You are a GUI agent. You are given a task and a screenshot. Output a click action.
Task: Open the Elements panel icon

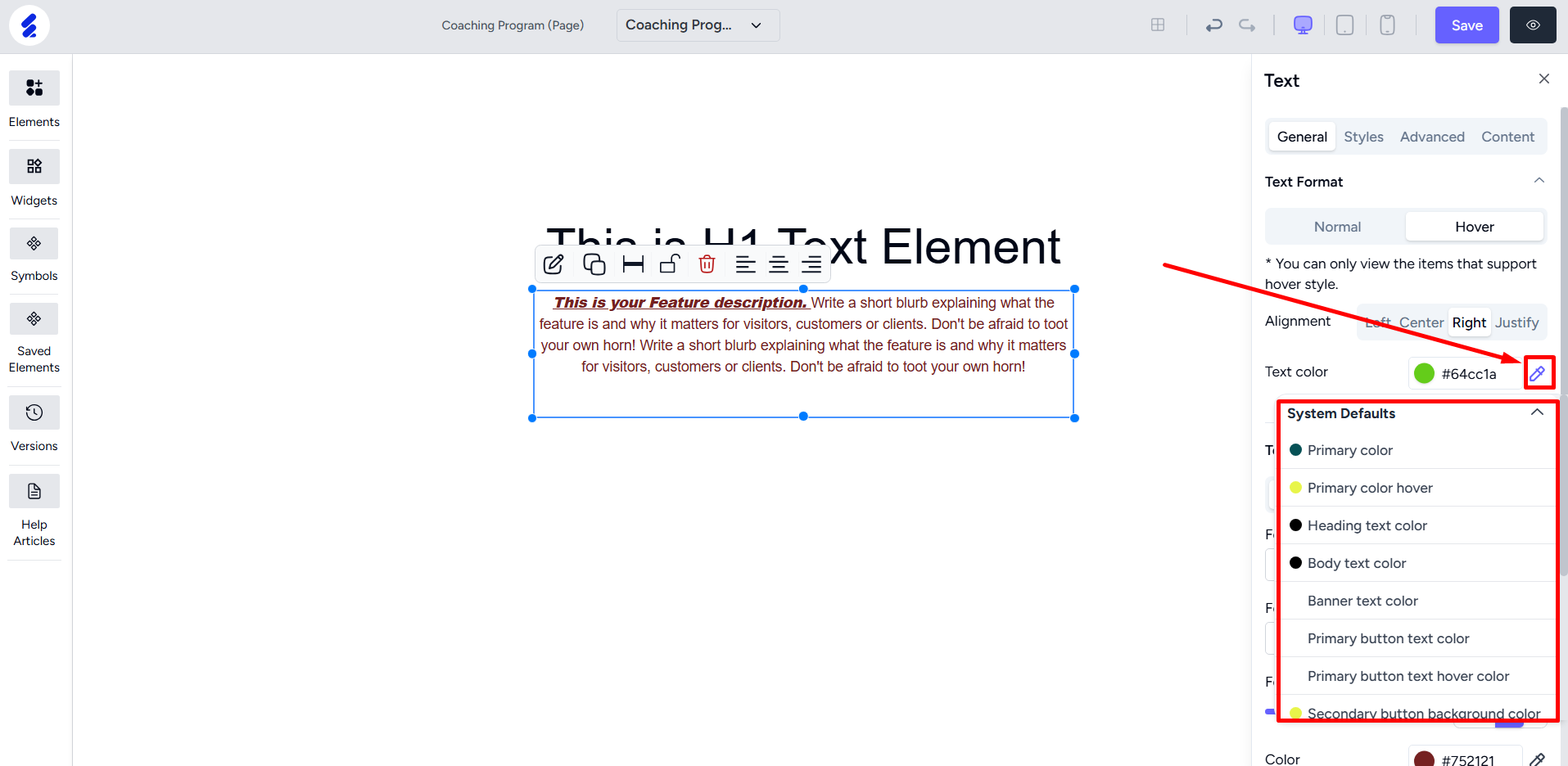click(34, 88)
